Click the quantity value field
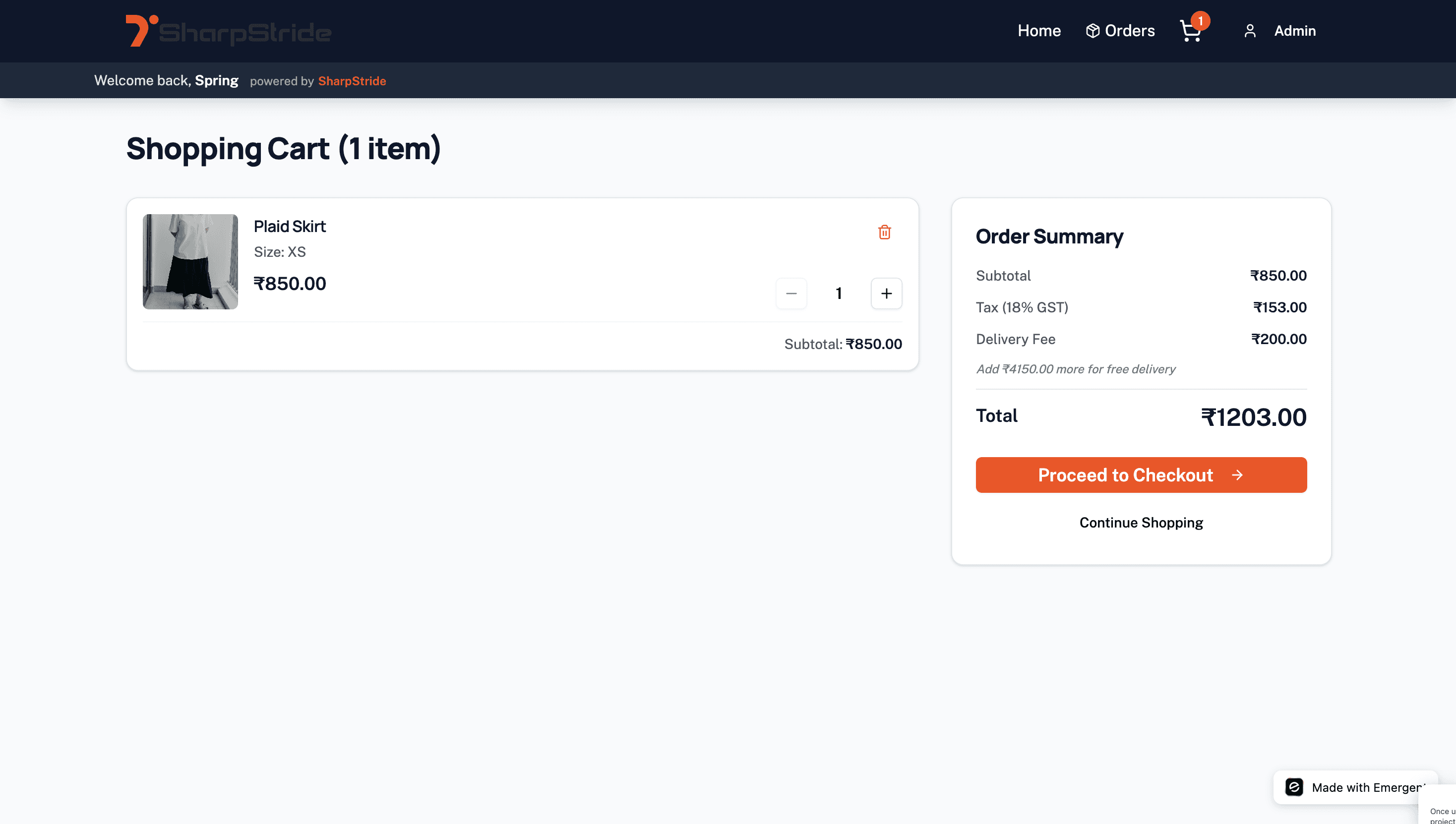The image size is (1456, 824). point(839,293)
